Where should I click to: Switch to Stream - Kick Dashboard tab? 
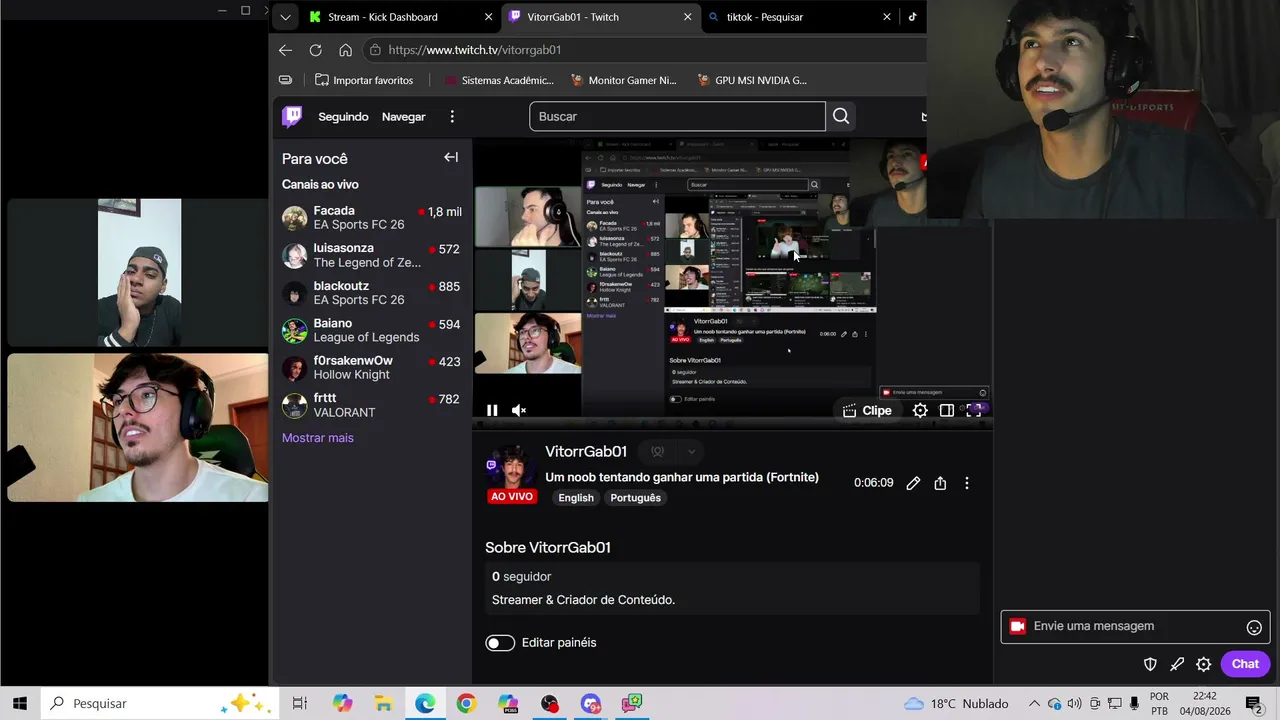[401, 17]
